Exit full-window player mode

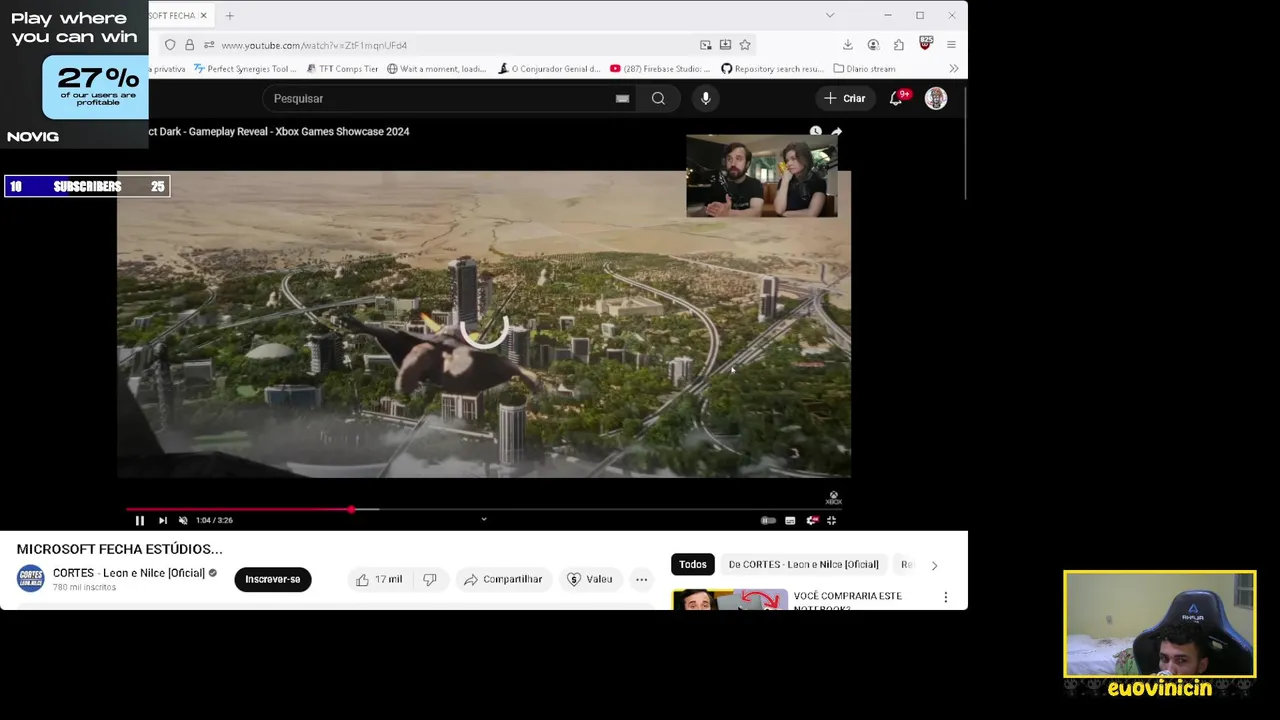(x=831, y=520)
